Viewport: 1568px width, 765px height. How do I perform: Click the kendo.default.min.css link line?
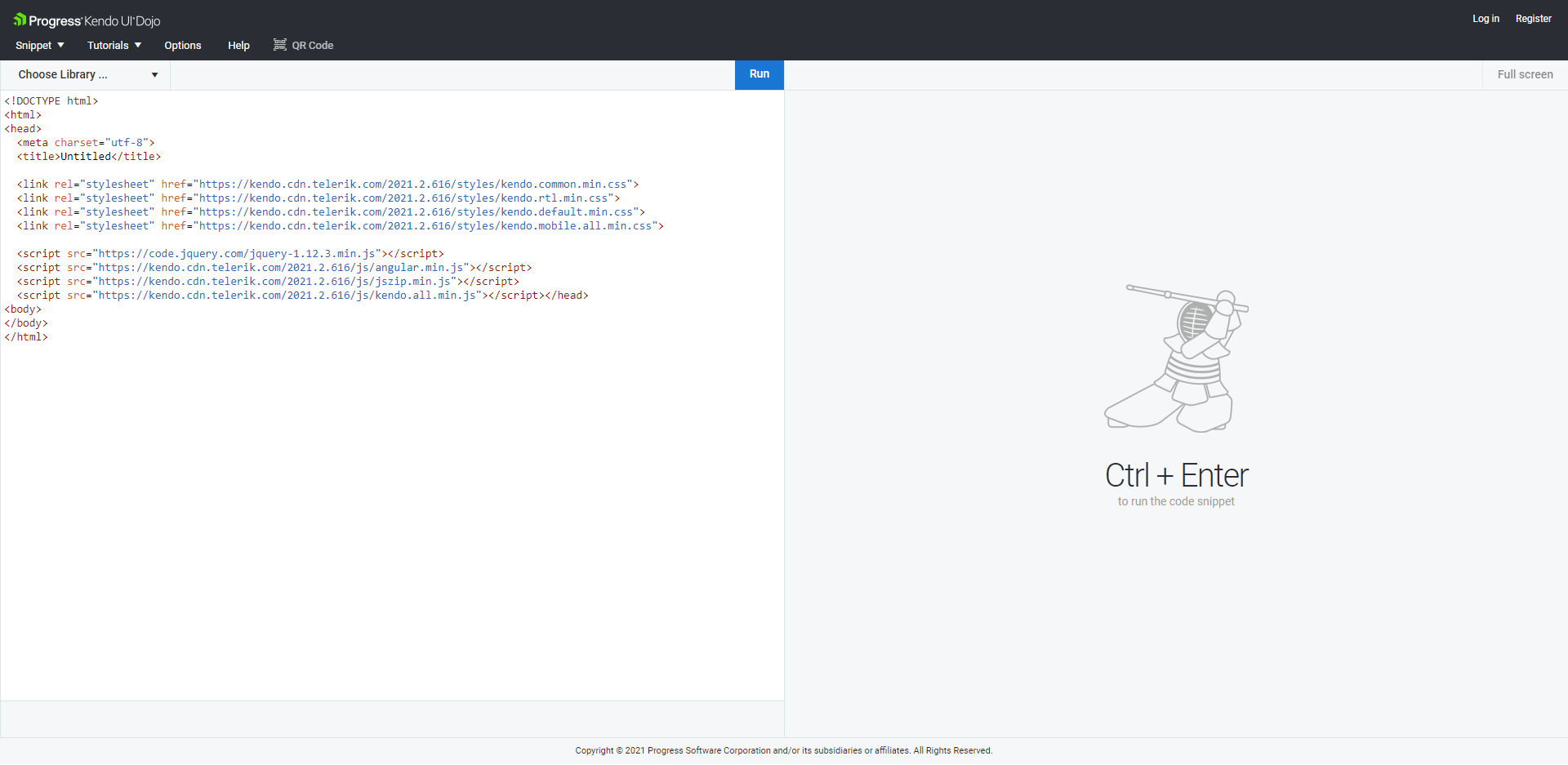point(331,212)
